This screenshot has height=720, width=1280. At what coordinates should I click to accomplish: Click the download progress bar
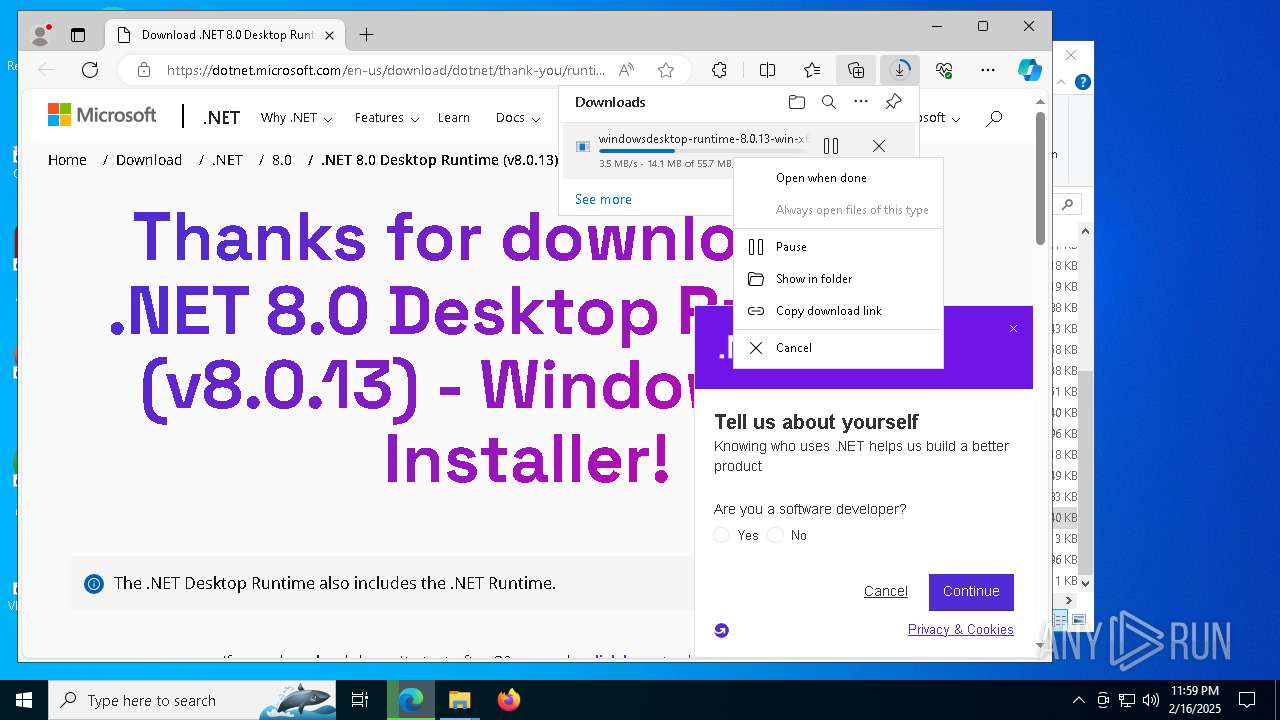[x=702, y=151]
